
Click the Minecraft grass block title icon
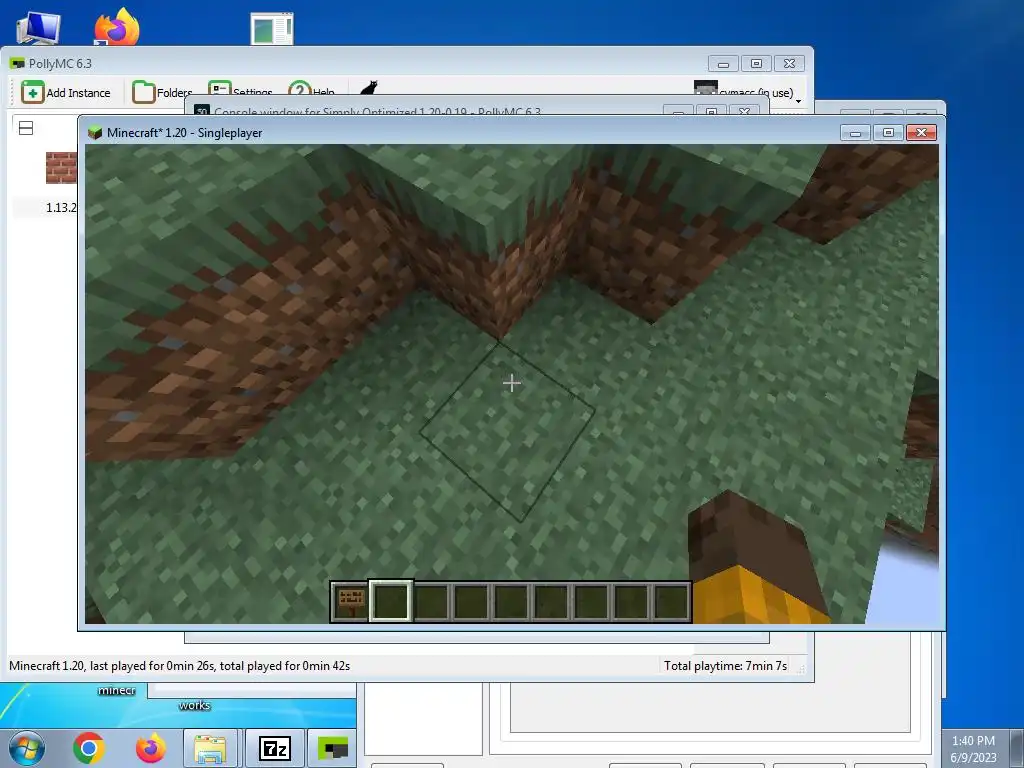point(95,133)
